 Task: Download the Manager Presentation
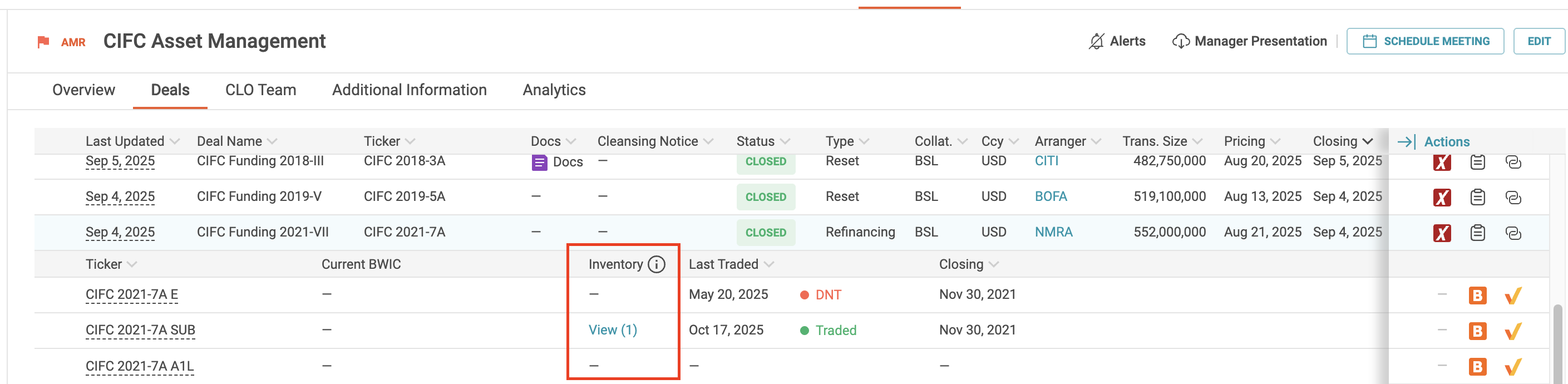(x=1249, y=41)
